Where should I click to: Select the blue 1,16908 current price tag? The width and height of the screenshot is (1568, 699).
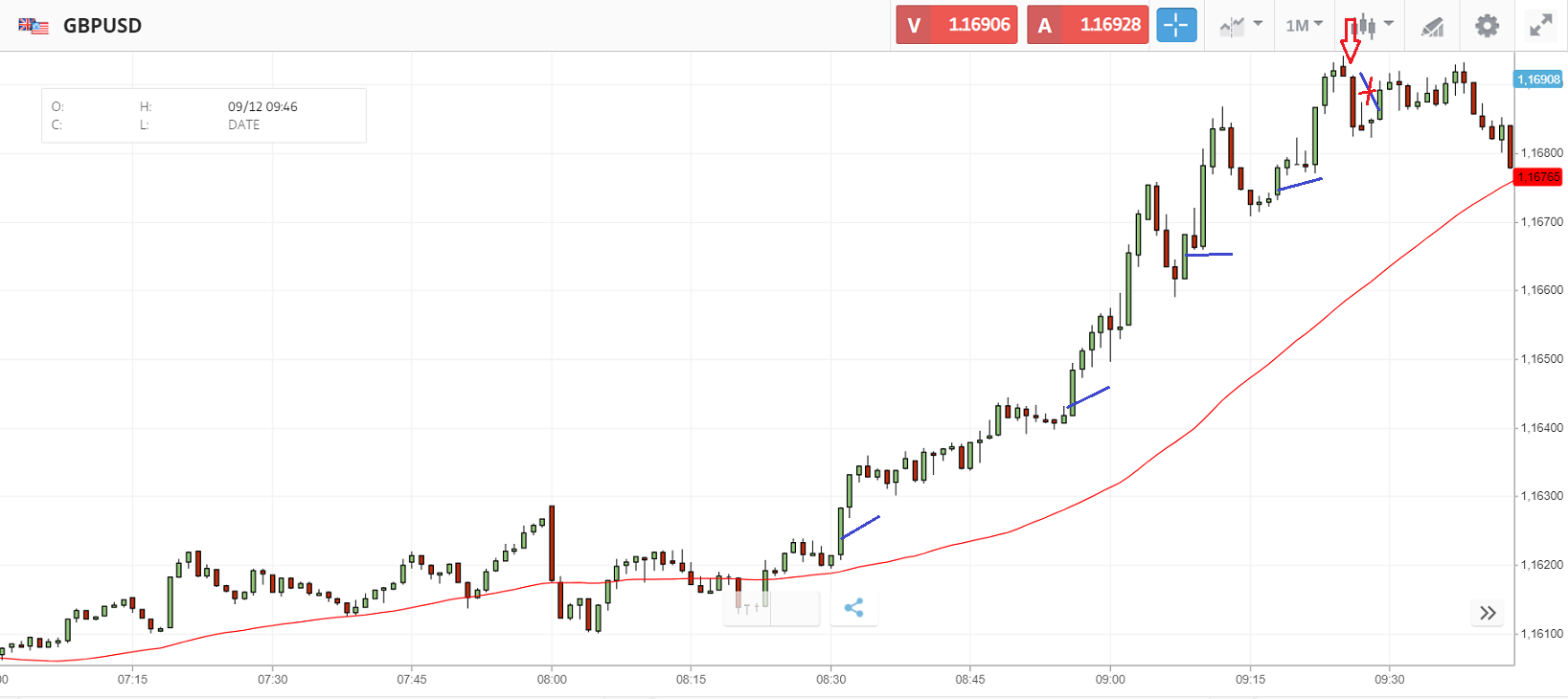(x=1537, y=79)
